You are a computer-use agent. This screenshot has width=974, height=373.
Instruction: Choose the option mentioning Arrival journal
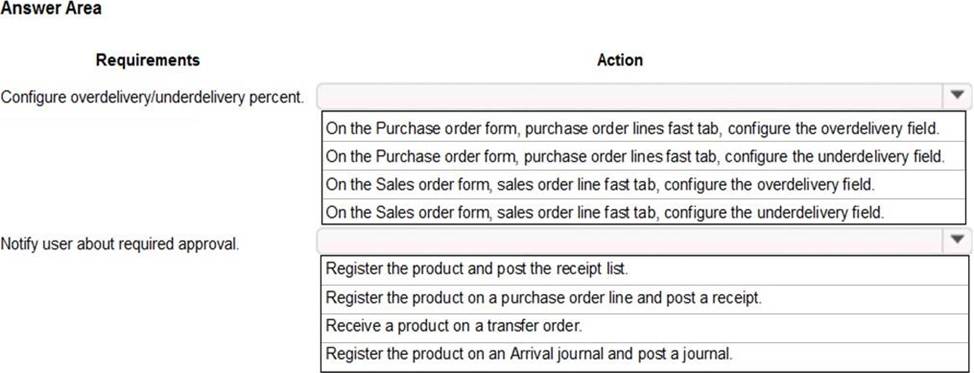tap(645, 356)
